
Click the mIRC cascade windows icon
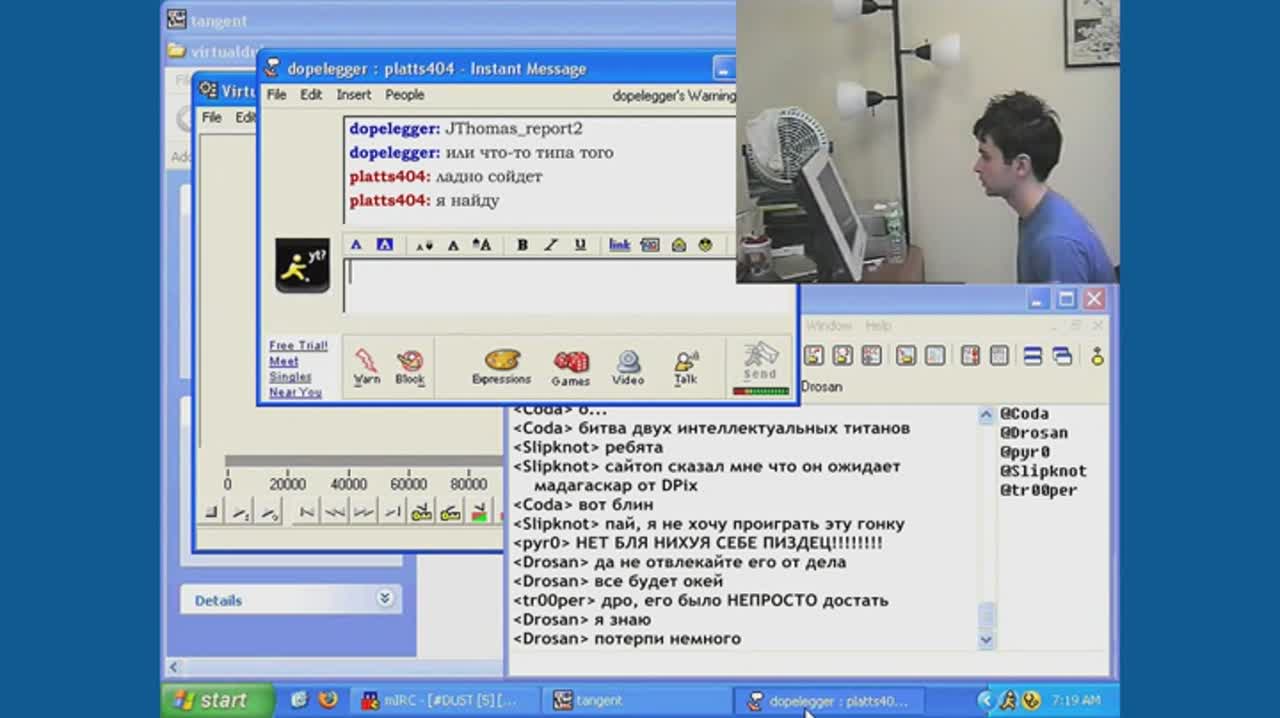[x=1062, y=356]
